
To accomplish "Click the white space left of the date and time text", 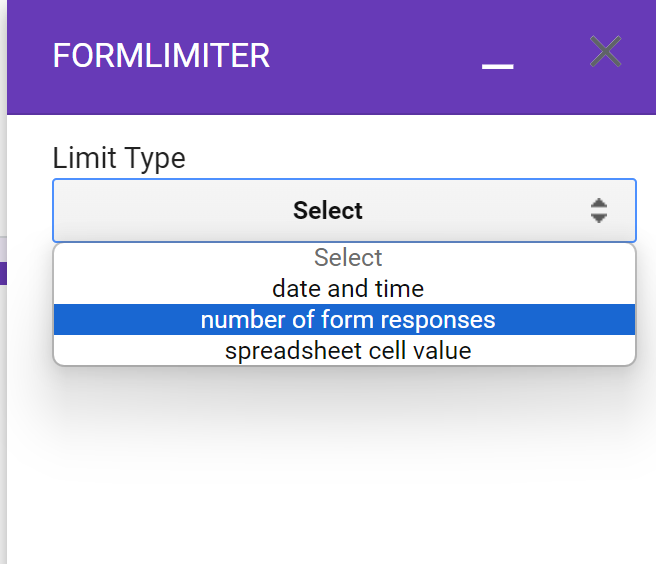I will pyautogui.click(x=150, y=289).
